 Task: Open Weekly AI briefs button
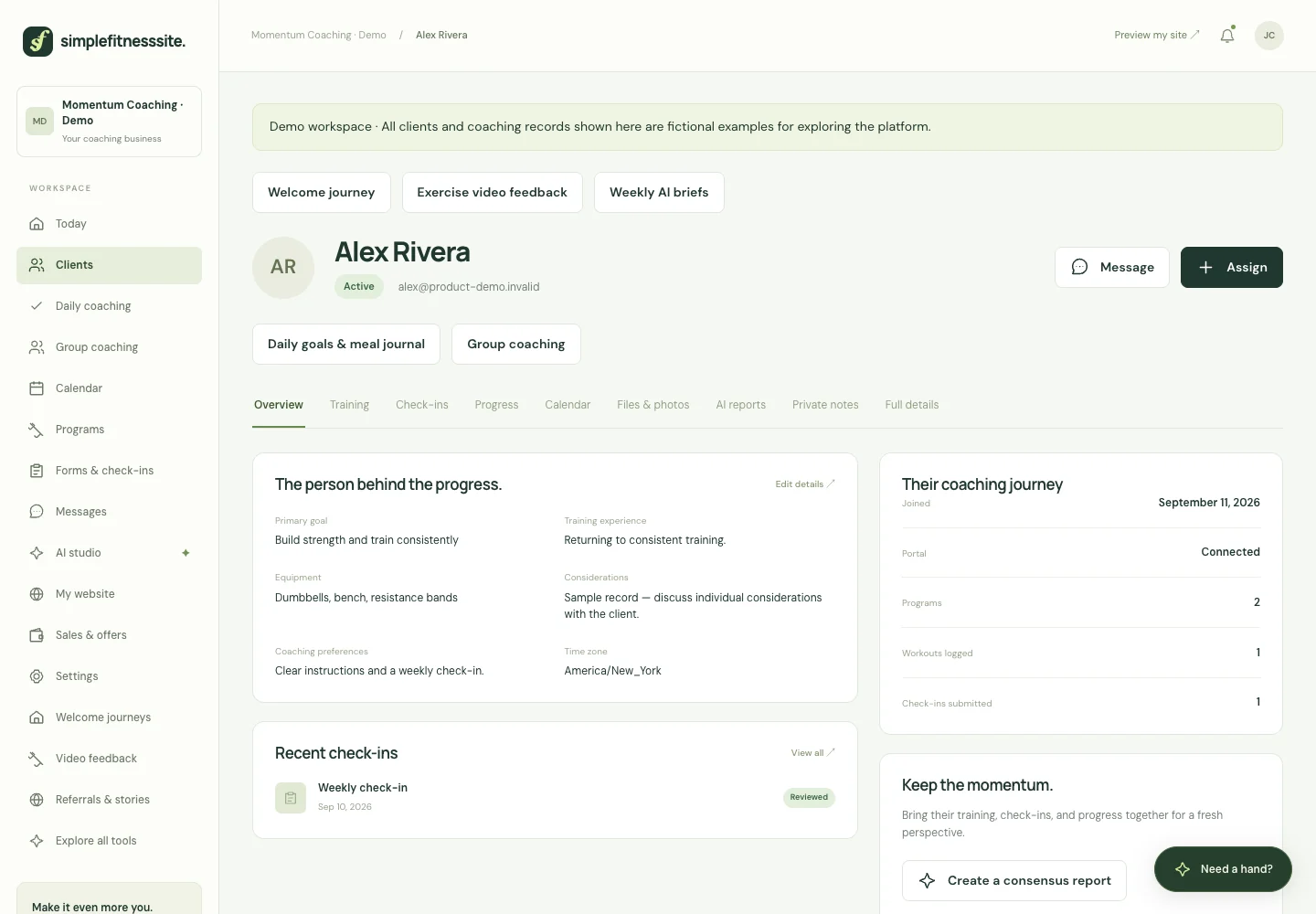pos(659,193)
